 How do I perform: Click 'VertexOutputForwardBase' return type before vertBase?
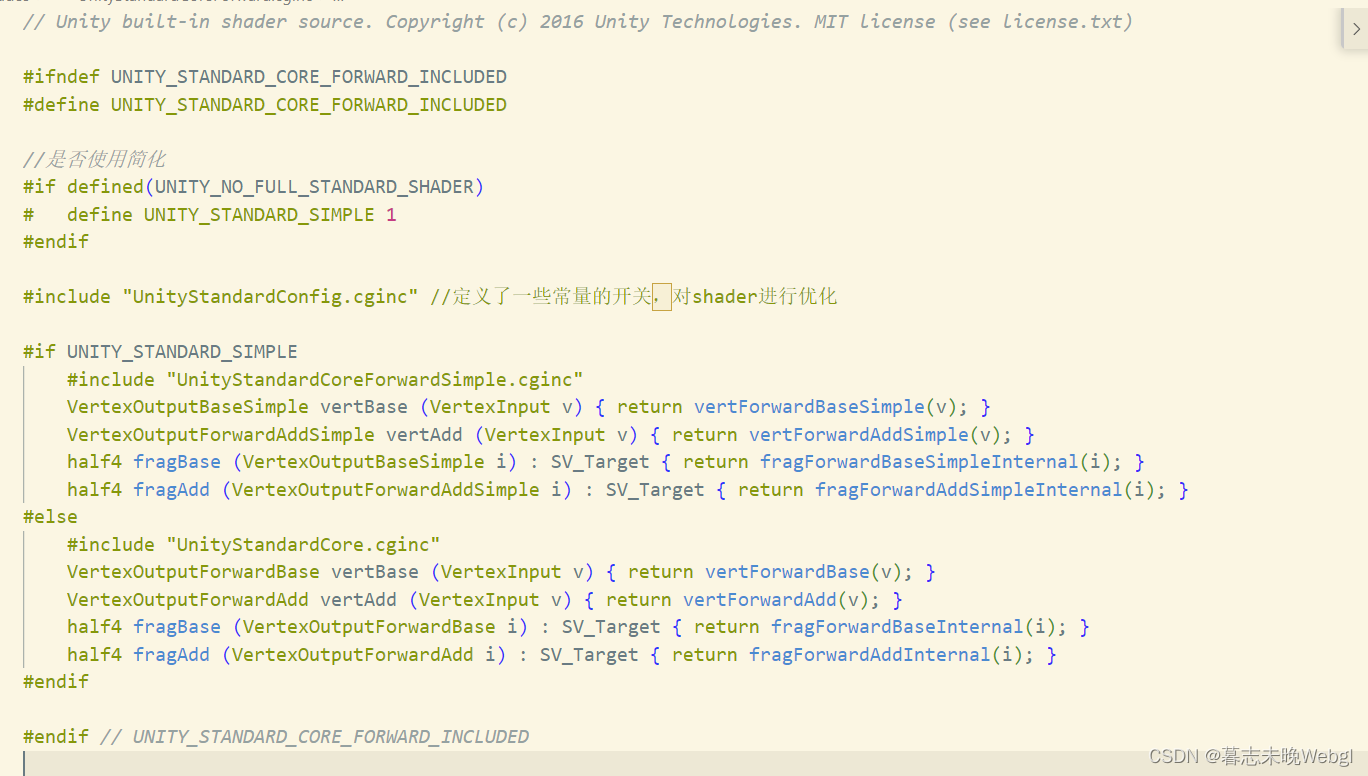(x=193, y=572)
